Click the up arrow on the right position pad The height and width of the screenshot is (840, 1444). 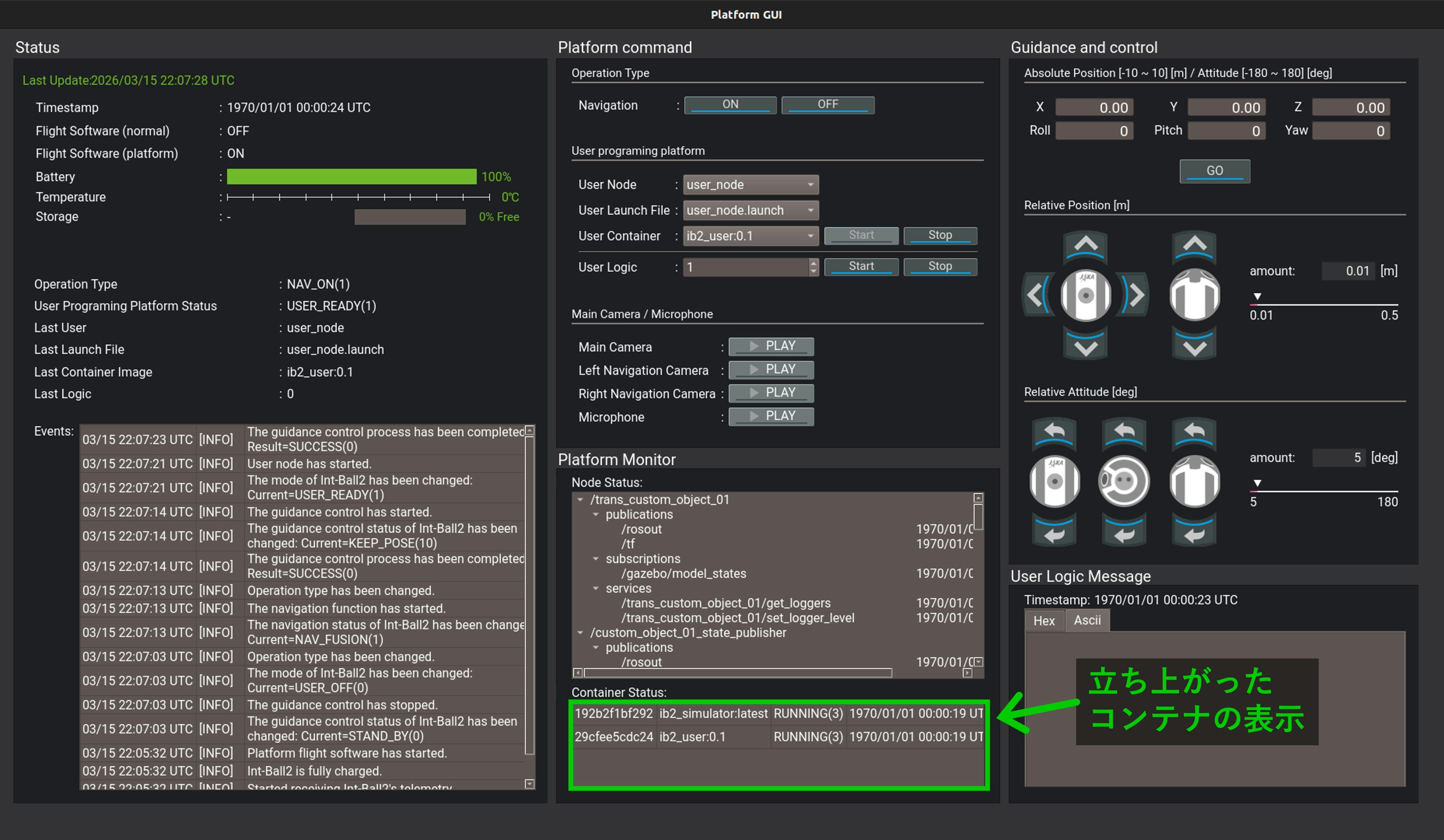(1194, 246)
